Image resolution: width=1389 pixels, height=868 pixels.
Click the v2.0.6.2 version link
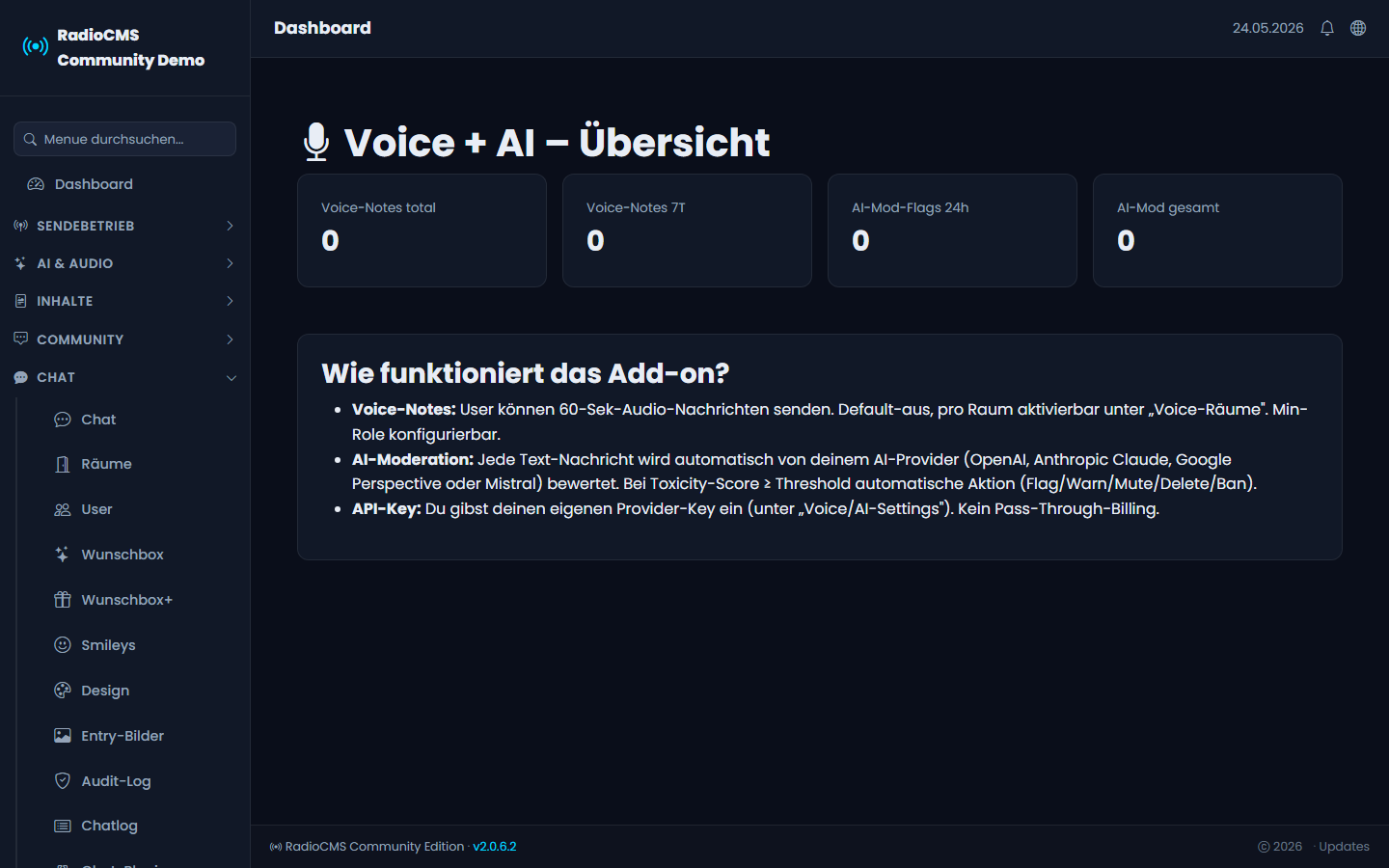(x=495, y=847)
